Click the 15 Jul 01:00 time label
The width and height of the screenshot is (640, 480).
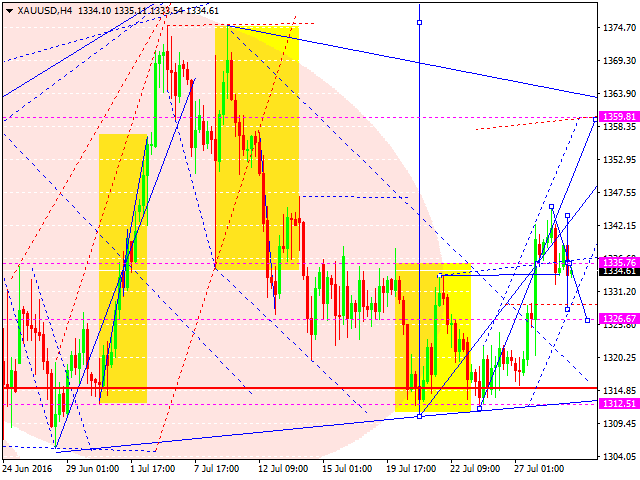[347, 468]
